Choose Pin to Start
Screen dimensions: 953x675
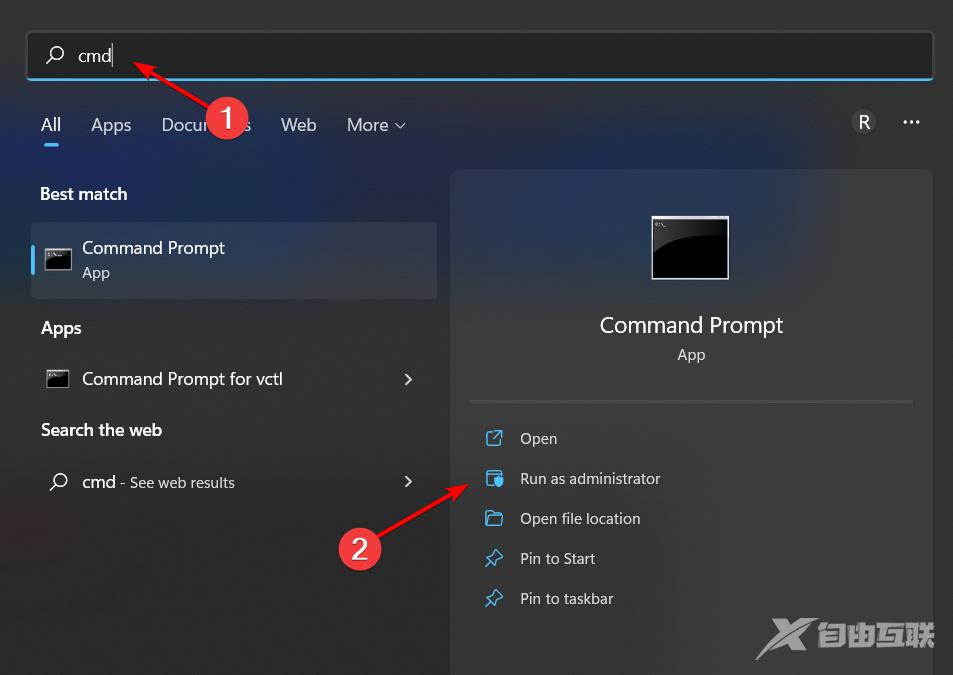pos(557,559)
